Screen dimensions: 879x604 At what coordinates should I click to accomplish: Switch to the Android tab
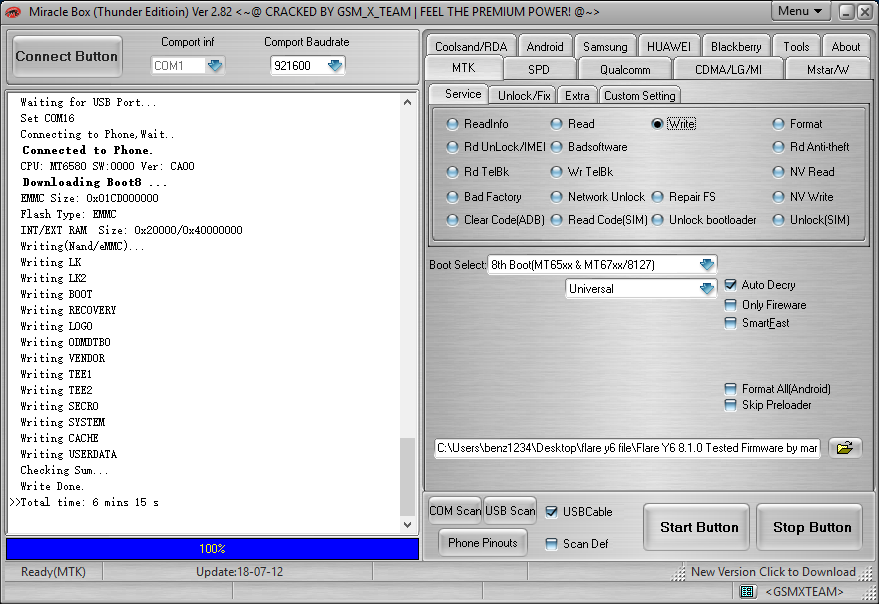click(545, 47)
